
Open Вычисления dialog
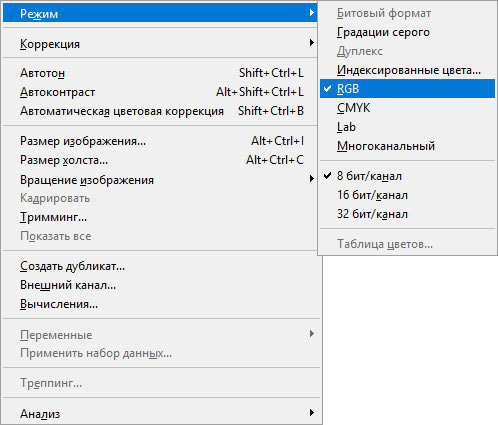[x=160, y=304]
